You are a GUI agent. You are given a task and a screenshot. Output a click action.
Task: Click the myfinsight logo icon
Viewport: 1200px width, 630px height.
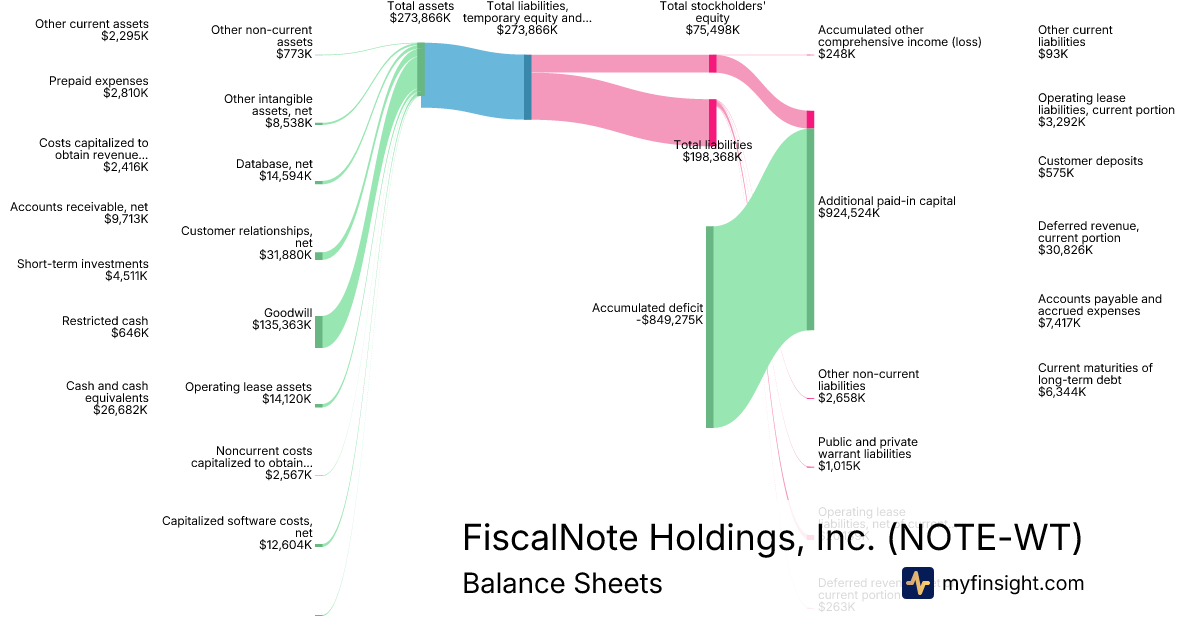pos(917,583)
